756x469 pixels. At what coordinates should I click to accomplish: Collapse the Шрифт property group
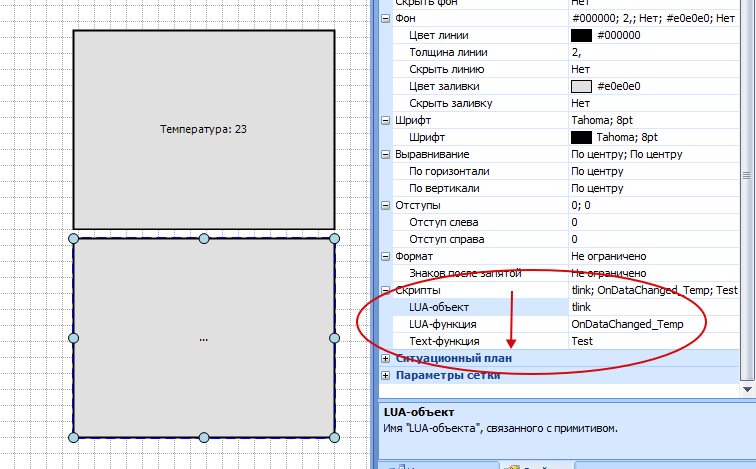(x=386, y=120)
